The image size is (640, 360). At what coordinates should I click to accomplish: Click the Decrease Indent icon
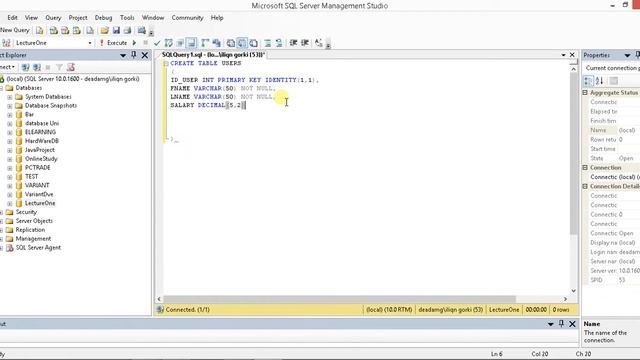(293, 43)
